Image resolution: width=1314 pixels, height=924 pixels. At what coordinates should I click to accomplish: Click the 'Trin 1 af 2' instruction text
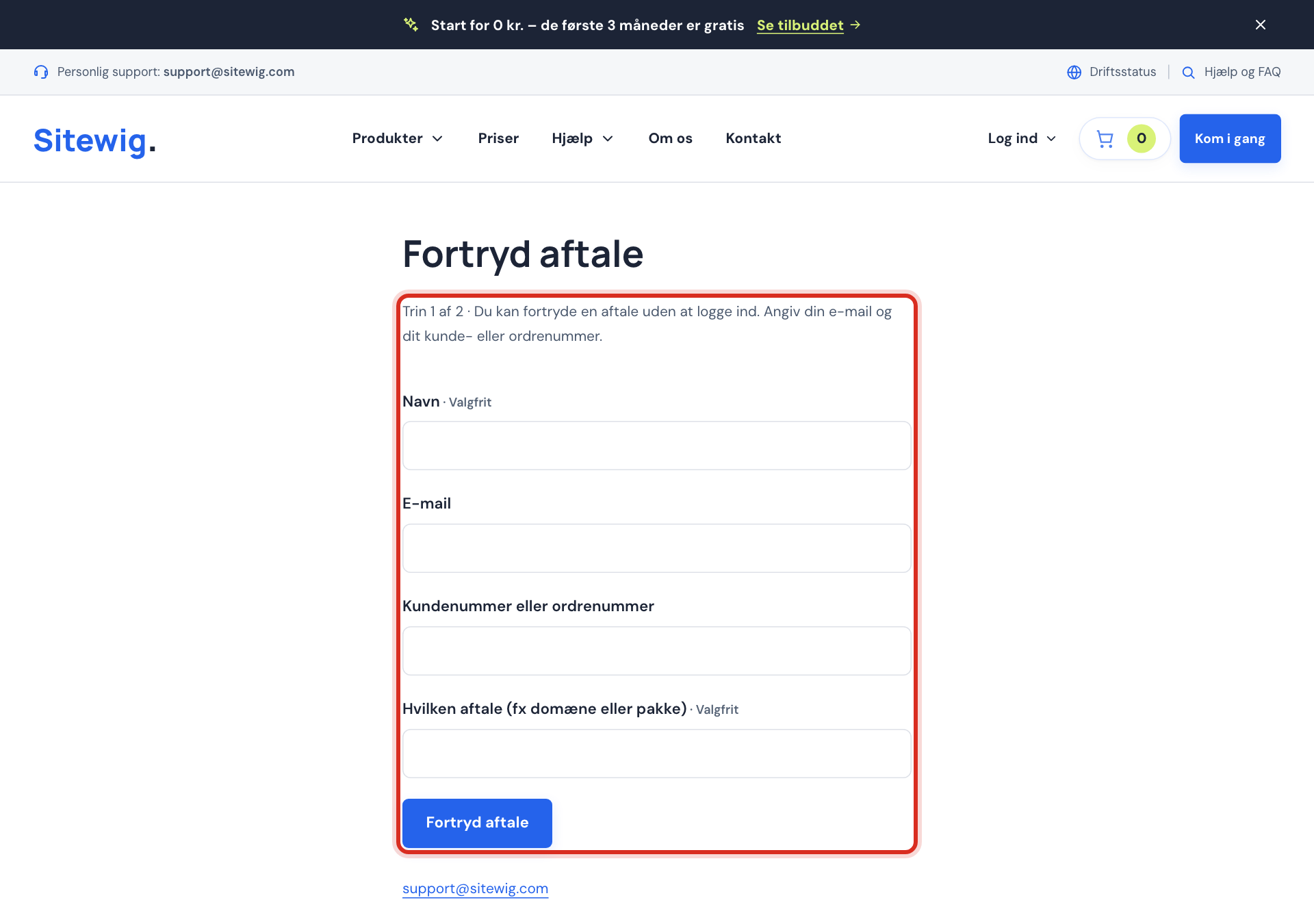coord(647,324)
